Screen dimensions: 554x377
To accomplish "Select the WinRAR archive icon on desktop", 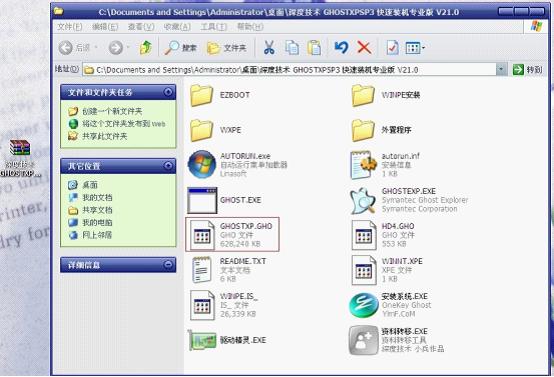I will tap(20, 148).
